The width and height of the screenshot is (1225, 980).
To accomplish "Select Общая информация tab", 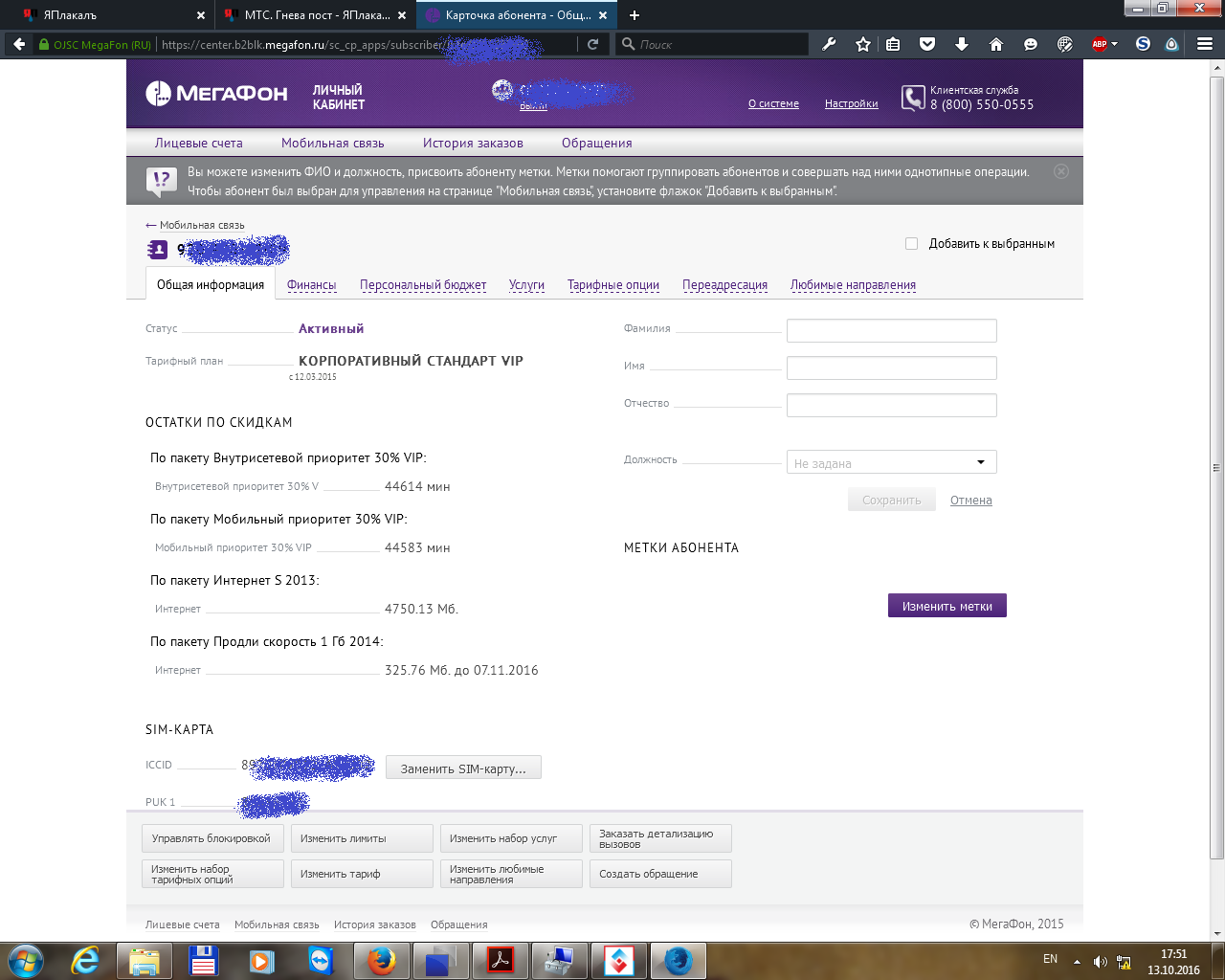I will (211, 284).
